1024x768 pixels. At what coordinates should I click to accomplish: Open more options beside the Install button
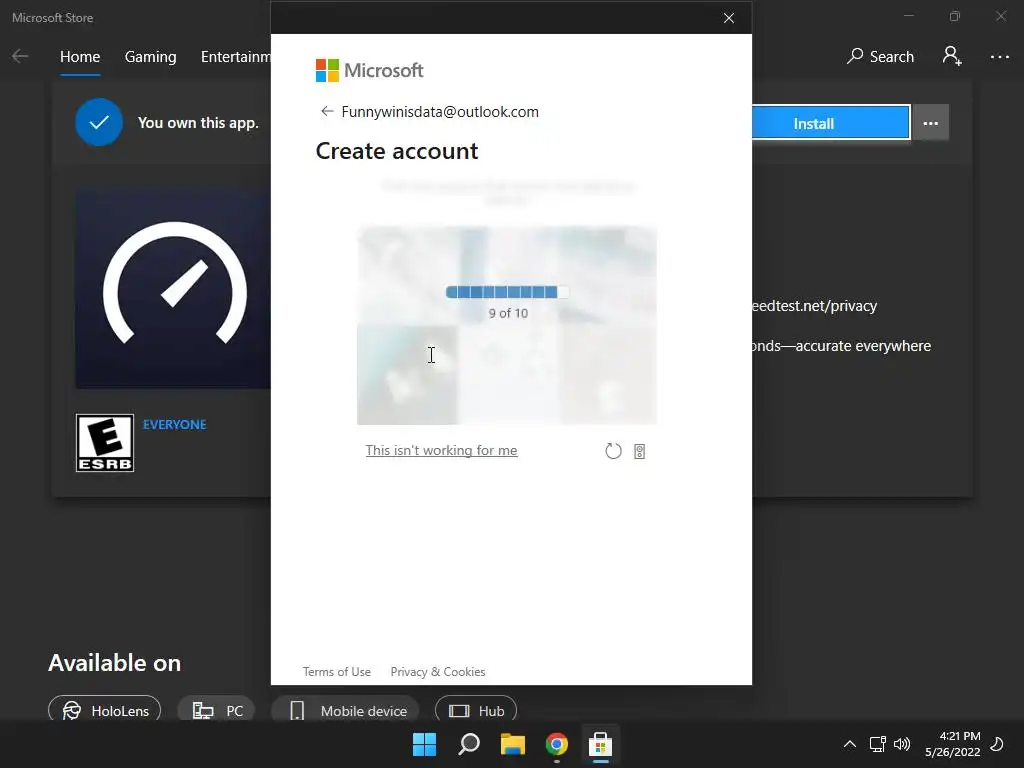(931, 122)
